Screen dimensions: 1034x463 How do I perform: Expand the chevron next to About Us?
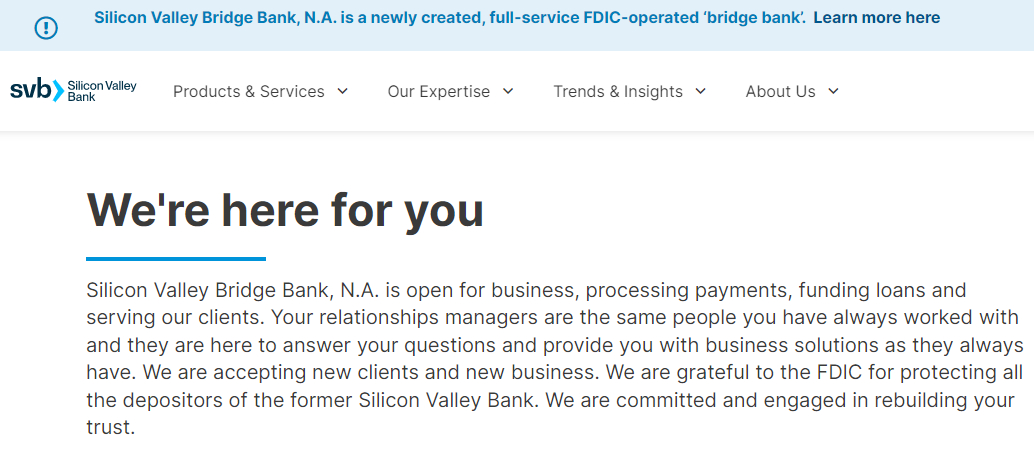coord(834,91)
